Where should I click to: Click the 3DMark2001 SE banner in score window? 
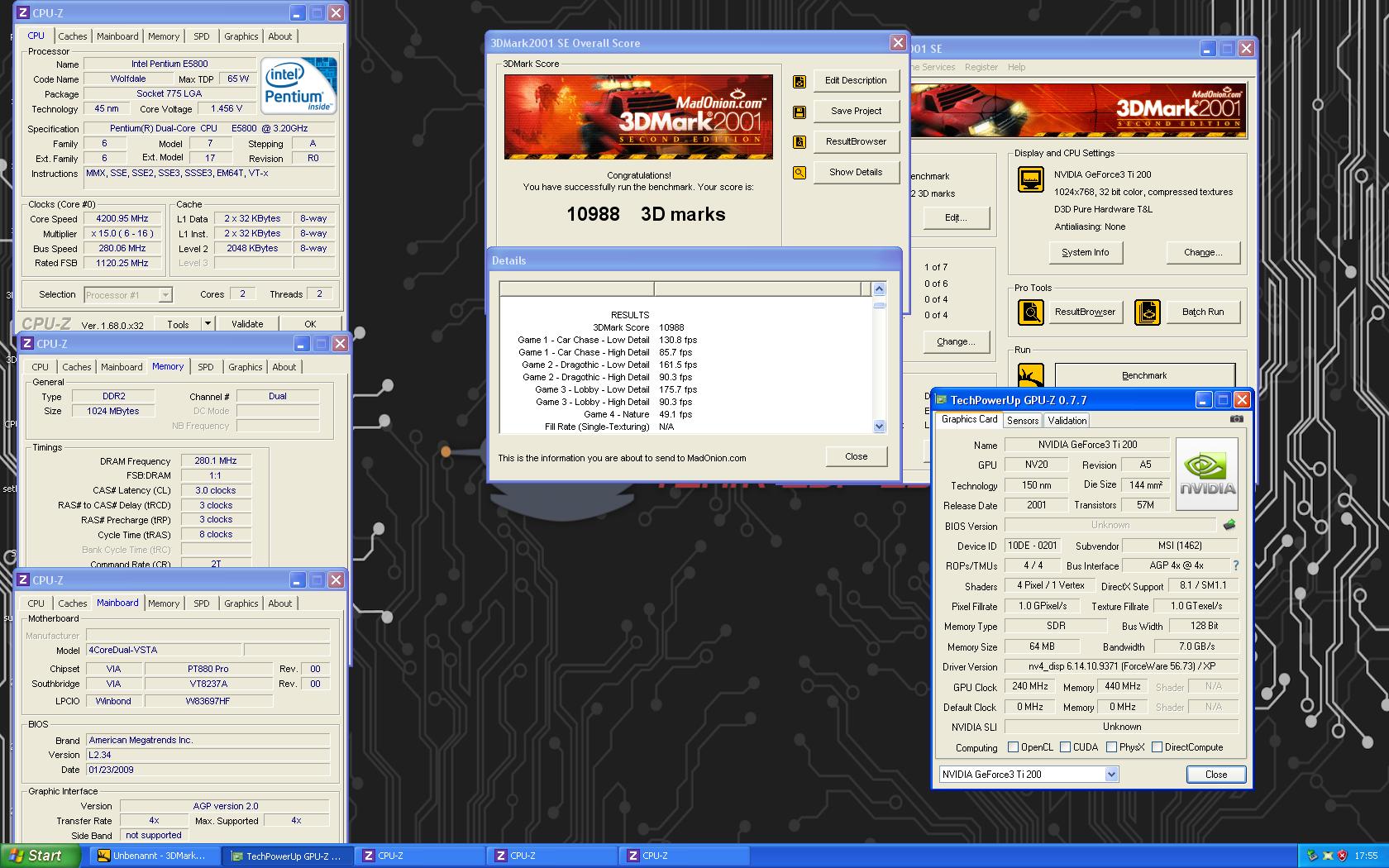click(x=638, y=117)
